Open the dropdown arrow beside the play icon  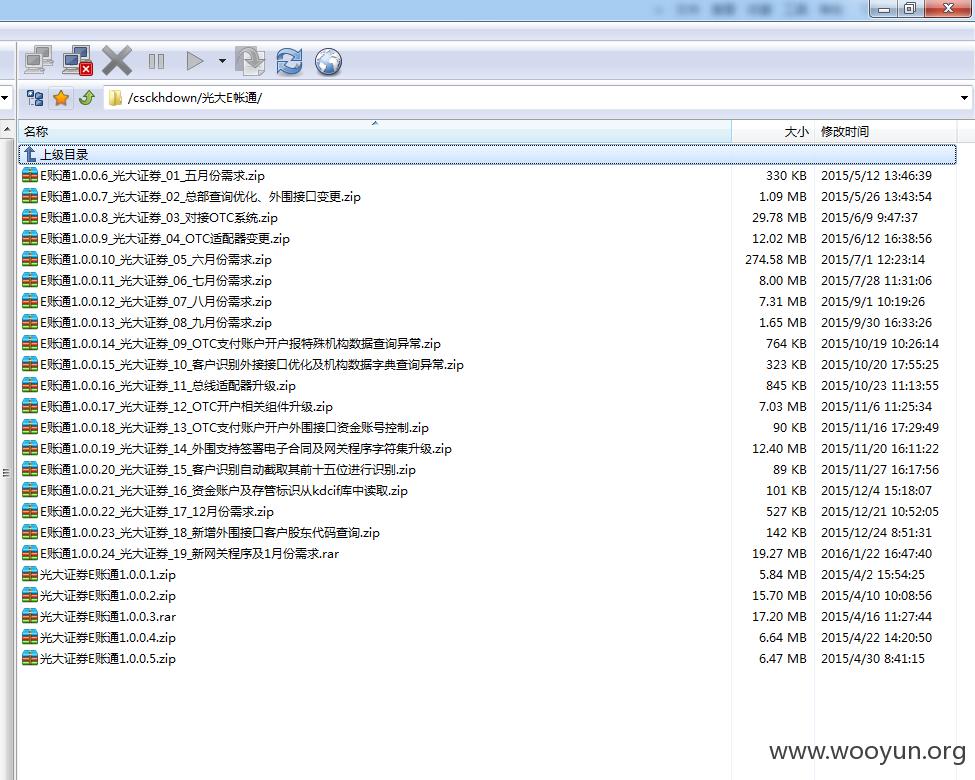pyautogui.click(x=222, y=61)
